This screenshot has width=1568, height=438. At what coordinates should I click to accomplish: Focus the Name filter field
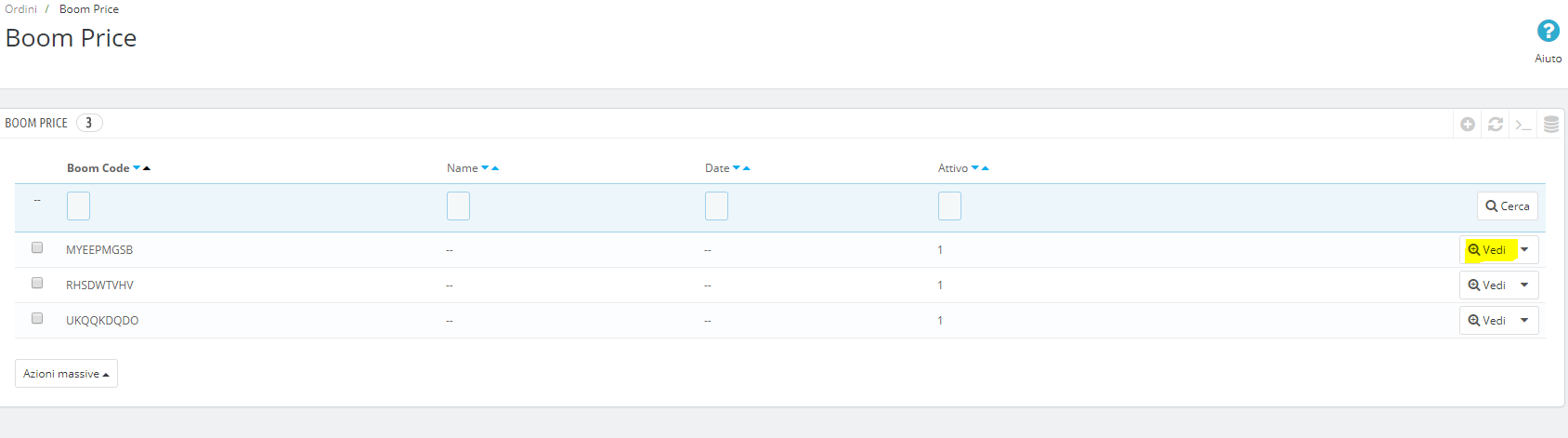tap(458, 206)
